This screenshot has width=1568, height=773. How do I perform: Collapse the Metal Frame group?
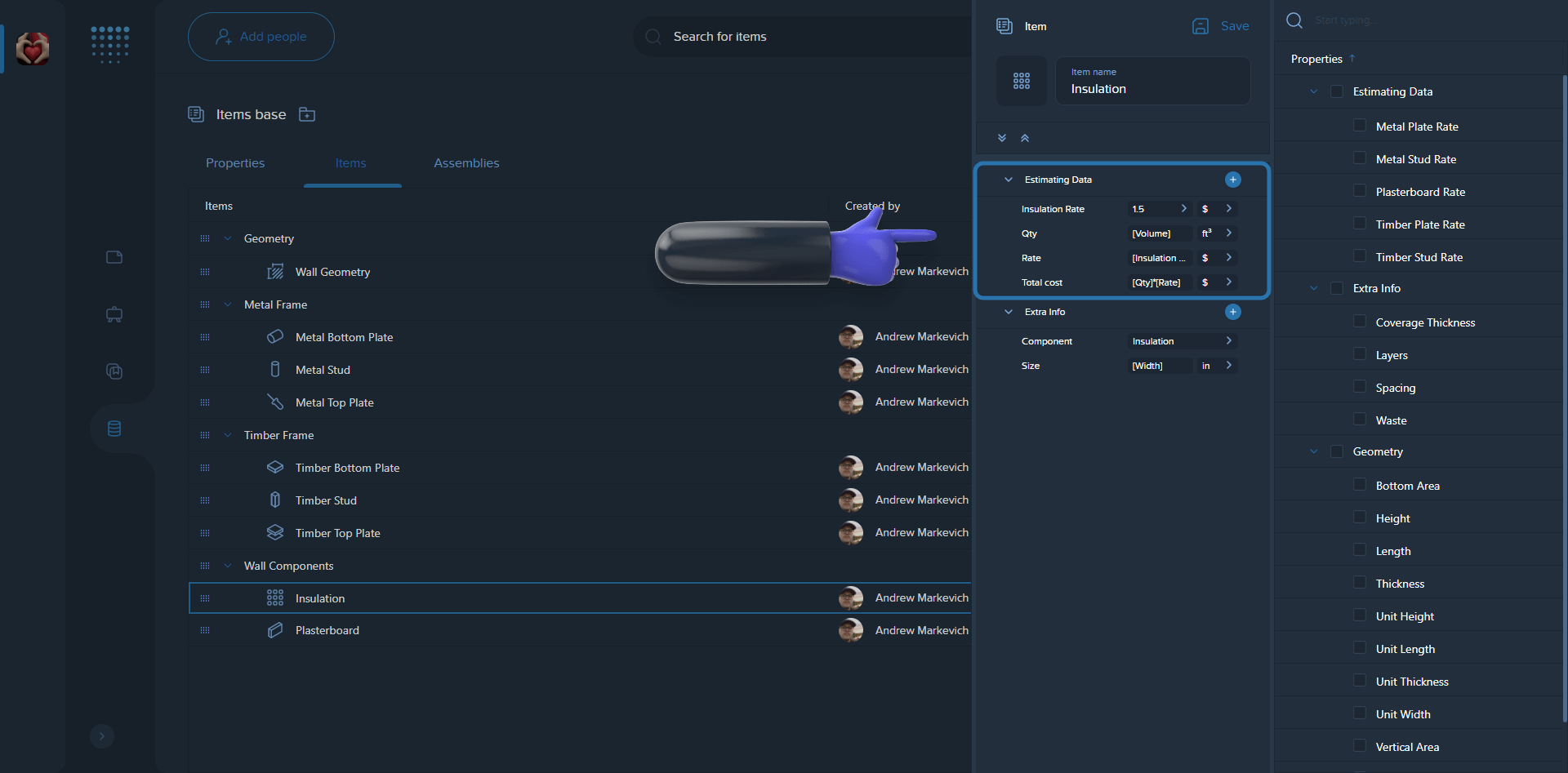pos(228,304)
